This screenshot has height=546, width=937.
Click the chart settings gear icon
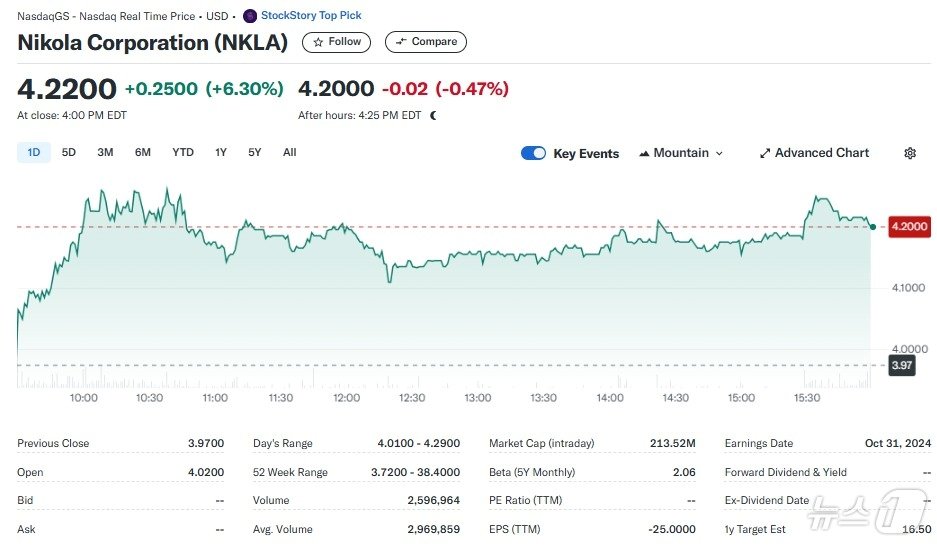(x=910, y=153)
